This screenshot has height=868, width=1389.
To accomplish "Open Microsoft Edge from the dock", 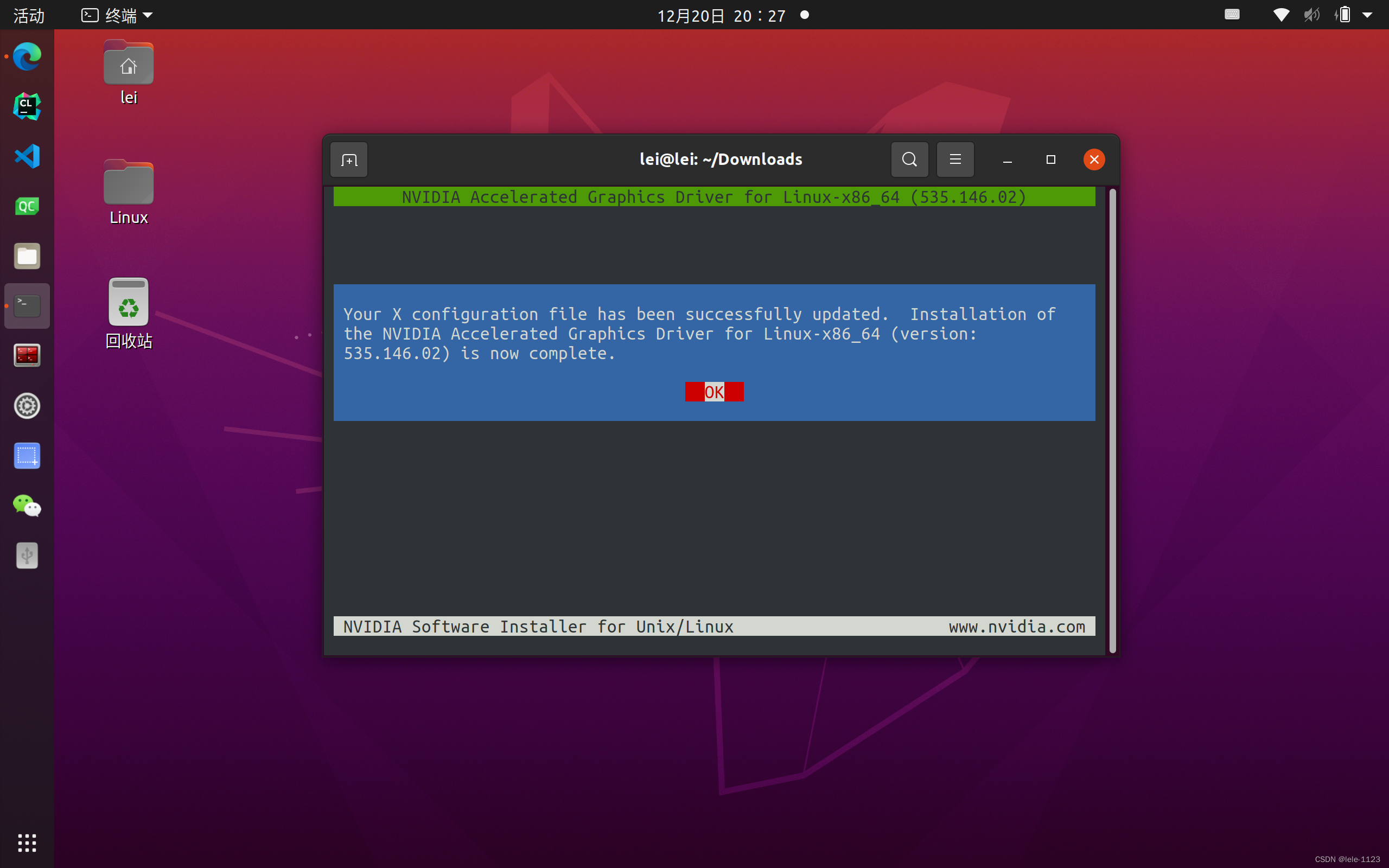I will point(27,56).
